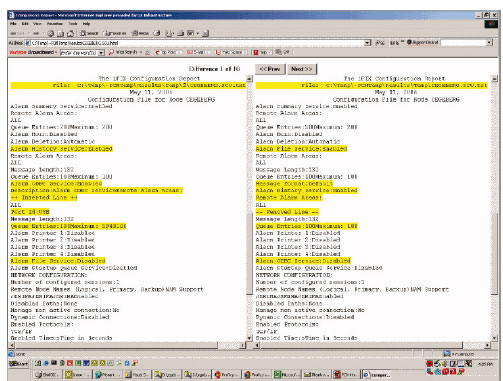Click the Next >> difference button
Image resolution: width=503 pixels, height=381 pixels.
302,69
